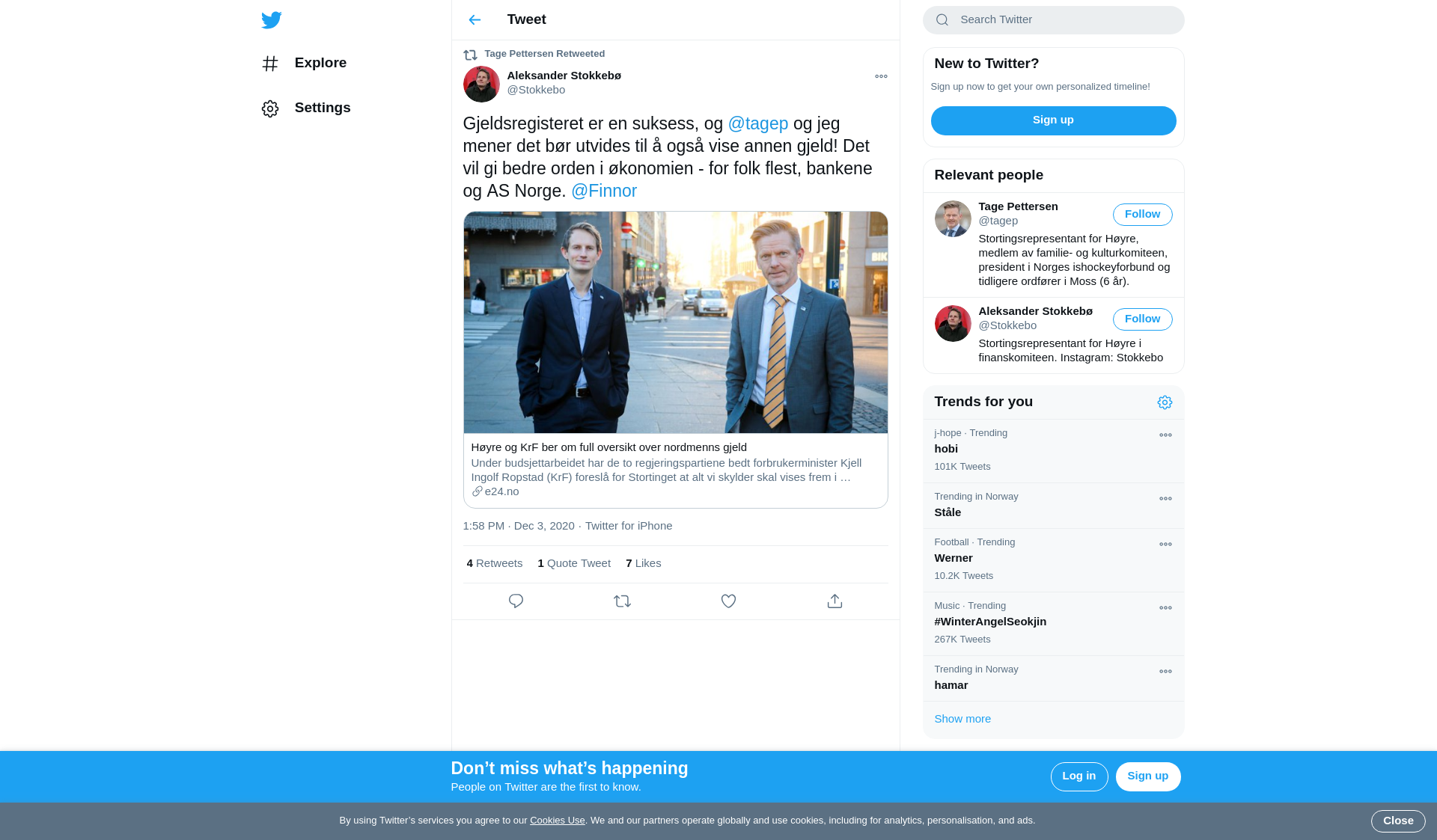The height and width of the screenshot is (840, 1437).
Task: Open more options for hobi trend
Action: 1165,435
